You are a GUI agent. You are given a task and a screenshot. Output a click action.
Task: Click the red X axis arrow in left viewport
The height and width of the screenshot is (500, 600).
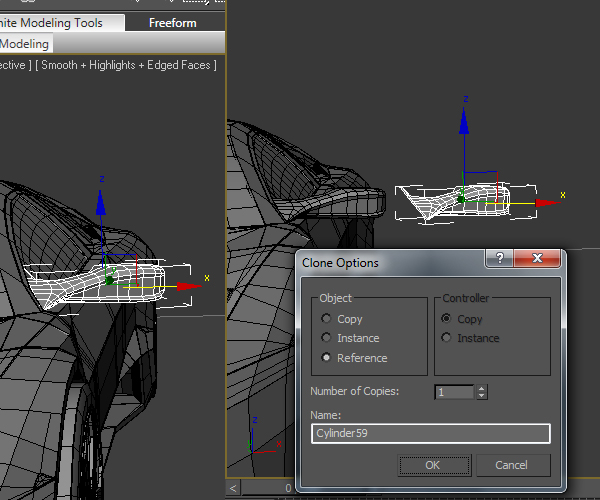[x=188, y=286]
